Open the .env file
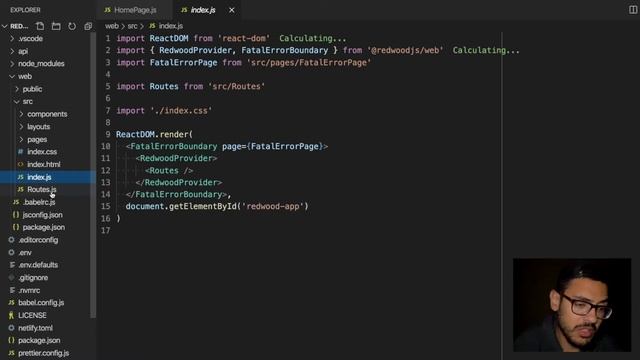This screenshot has width=640, height=360. tap(25, 253)
